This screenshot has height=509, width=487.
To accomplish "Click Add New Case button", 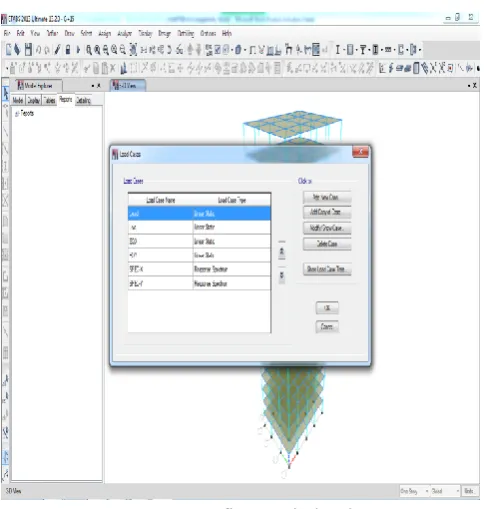I will (327, 197).
